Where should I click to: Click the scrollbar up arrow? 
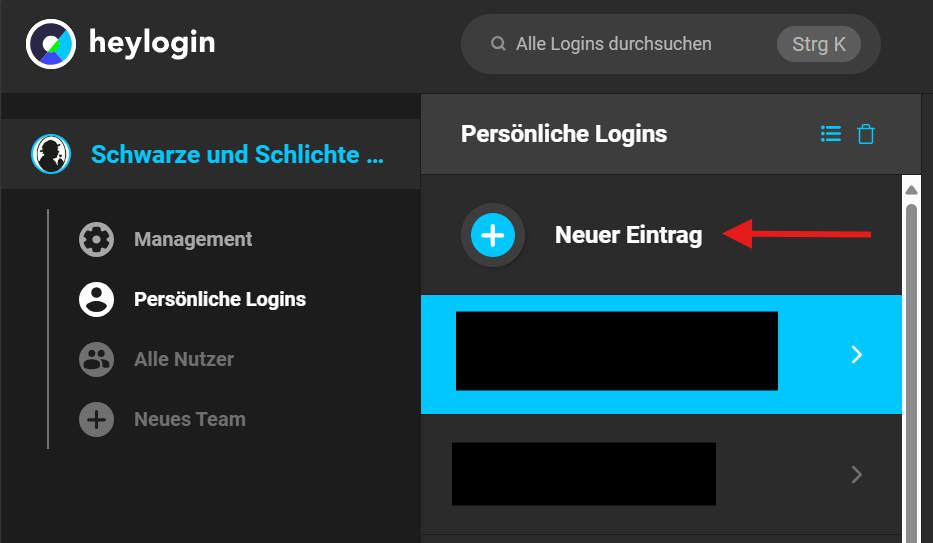click(x=911, y=189)
